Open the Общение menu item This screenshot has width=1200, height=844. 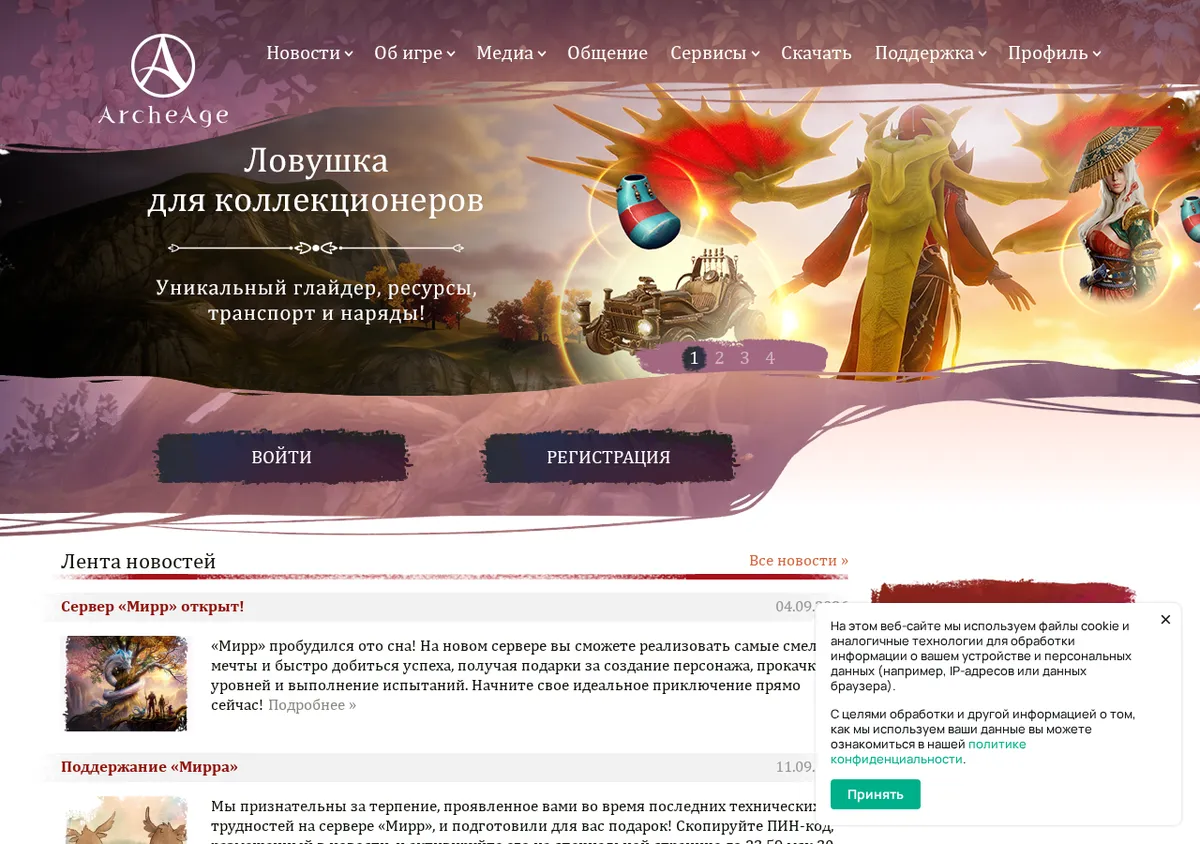[x=607, y=53]
